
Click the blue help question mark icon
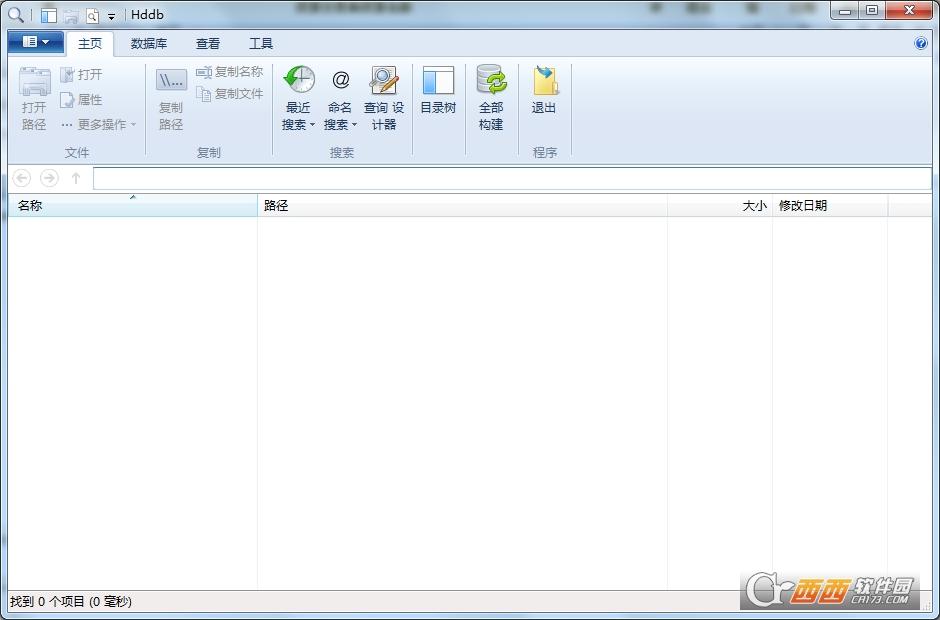921,43
